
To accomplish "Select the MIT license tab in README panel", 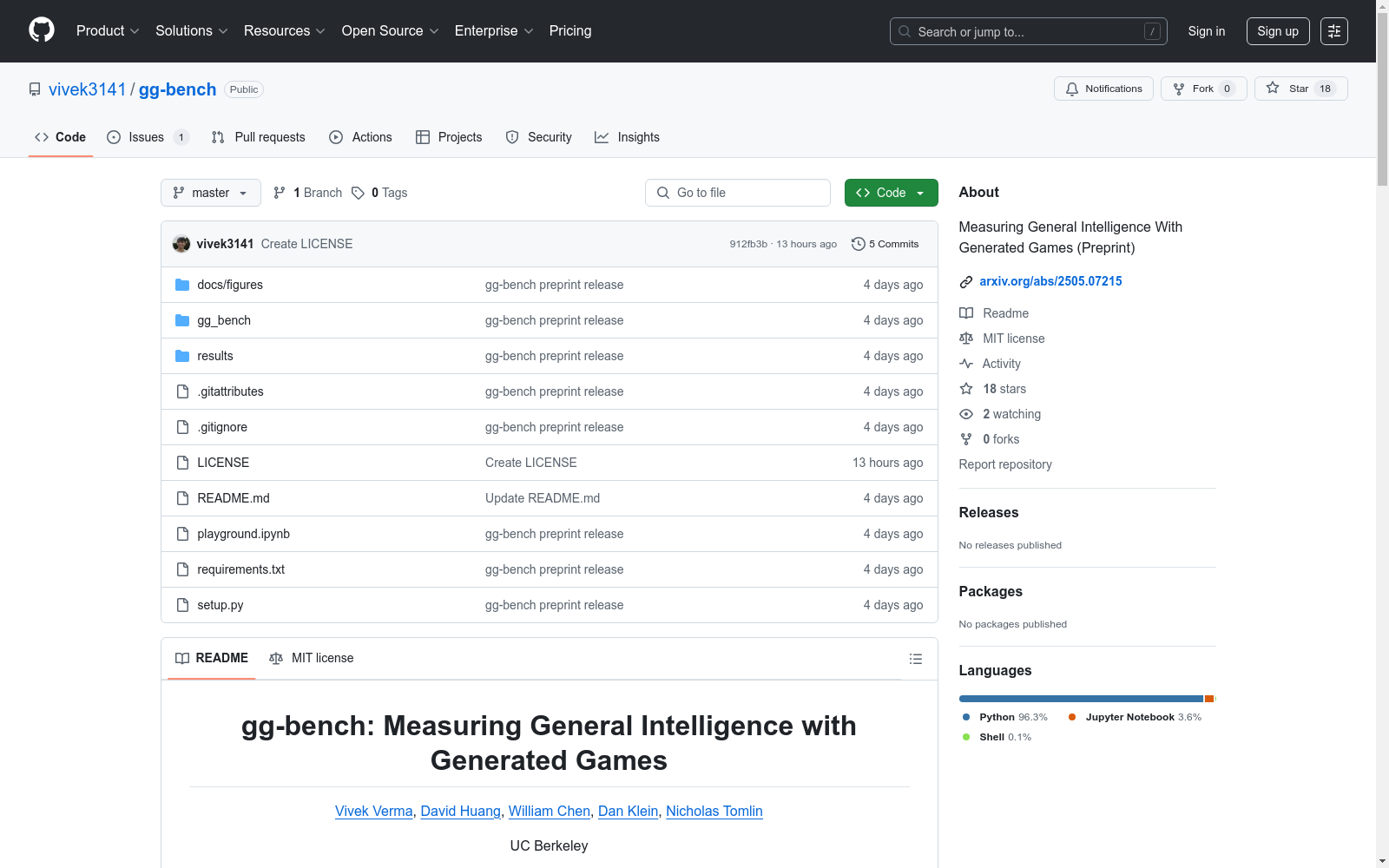I will coord(312,659).
